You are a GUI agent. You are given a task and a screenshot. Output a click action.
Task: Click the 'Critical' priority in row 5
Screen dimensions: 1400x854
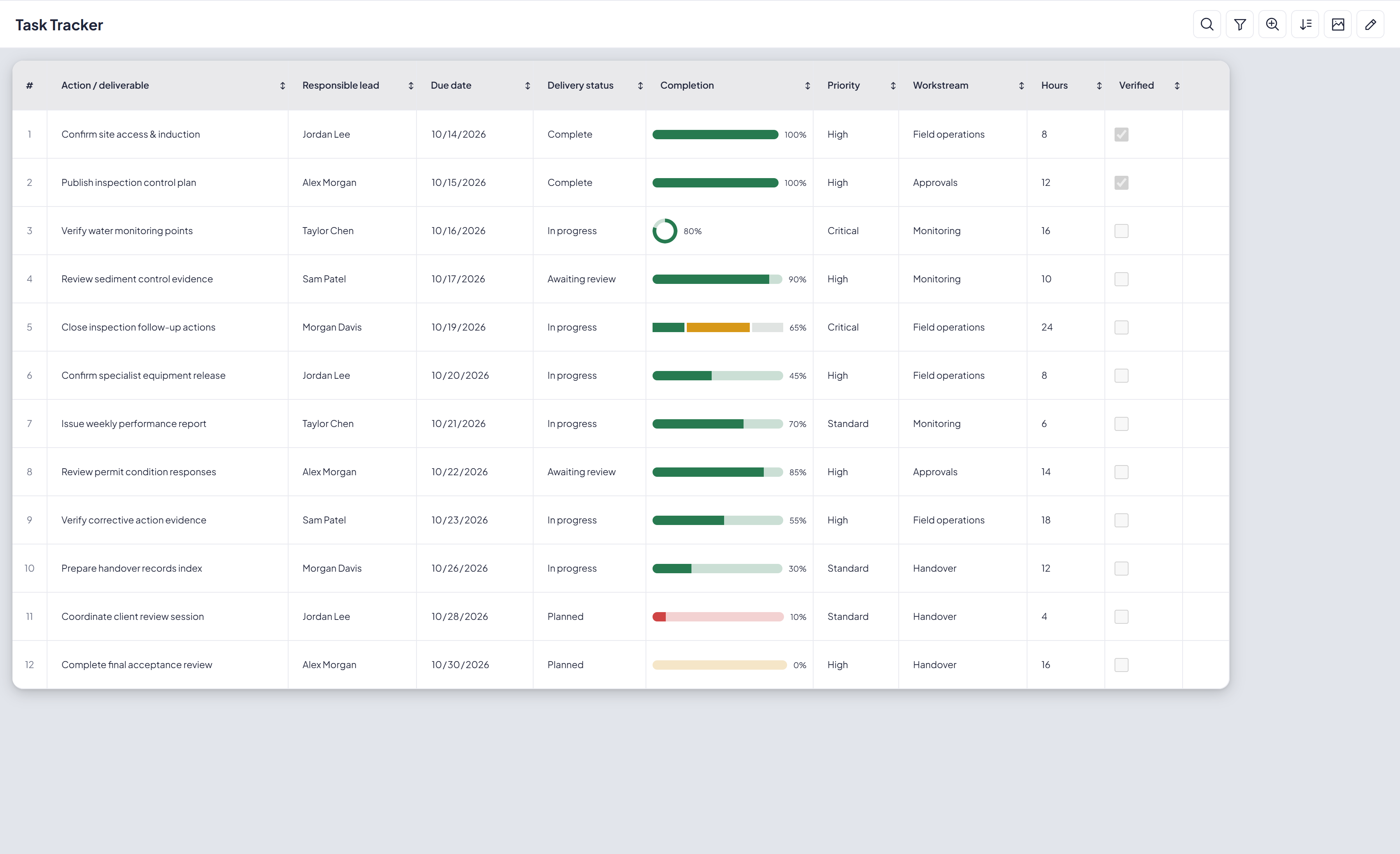[x=843, y=327]
